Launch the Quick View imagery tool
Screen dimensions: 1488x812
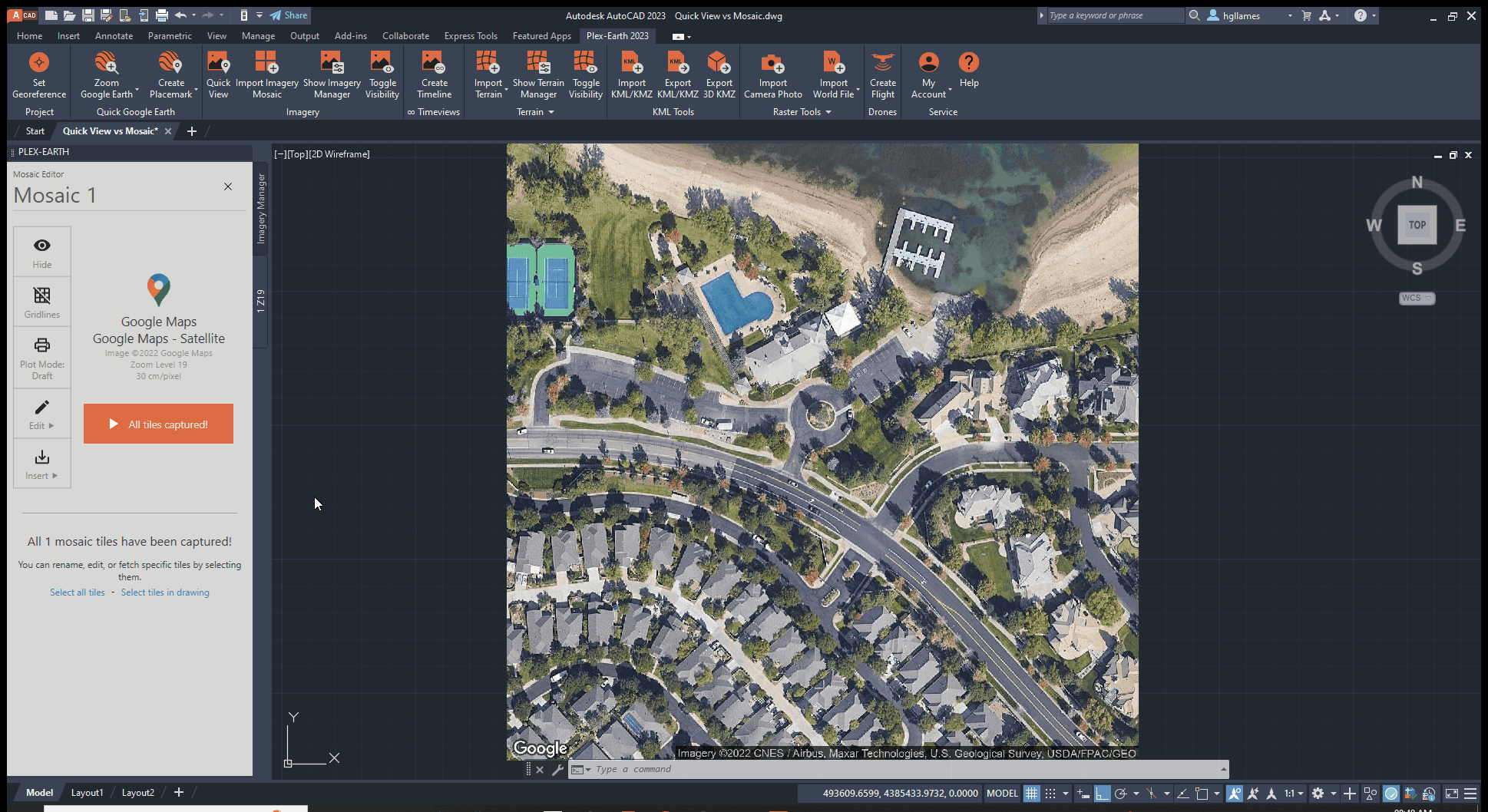pyautogui.click(x=218, y=75)
